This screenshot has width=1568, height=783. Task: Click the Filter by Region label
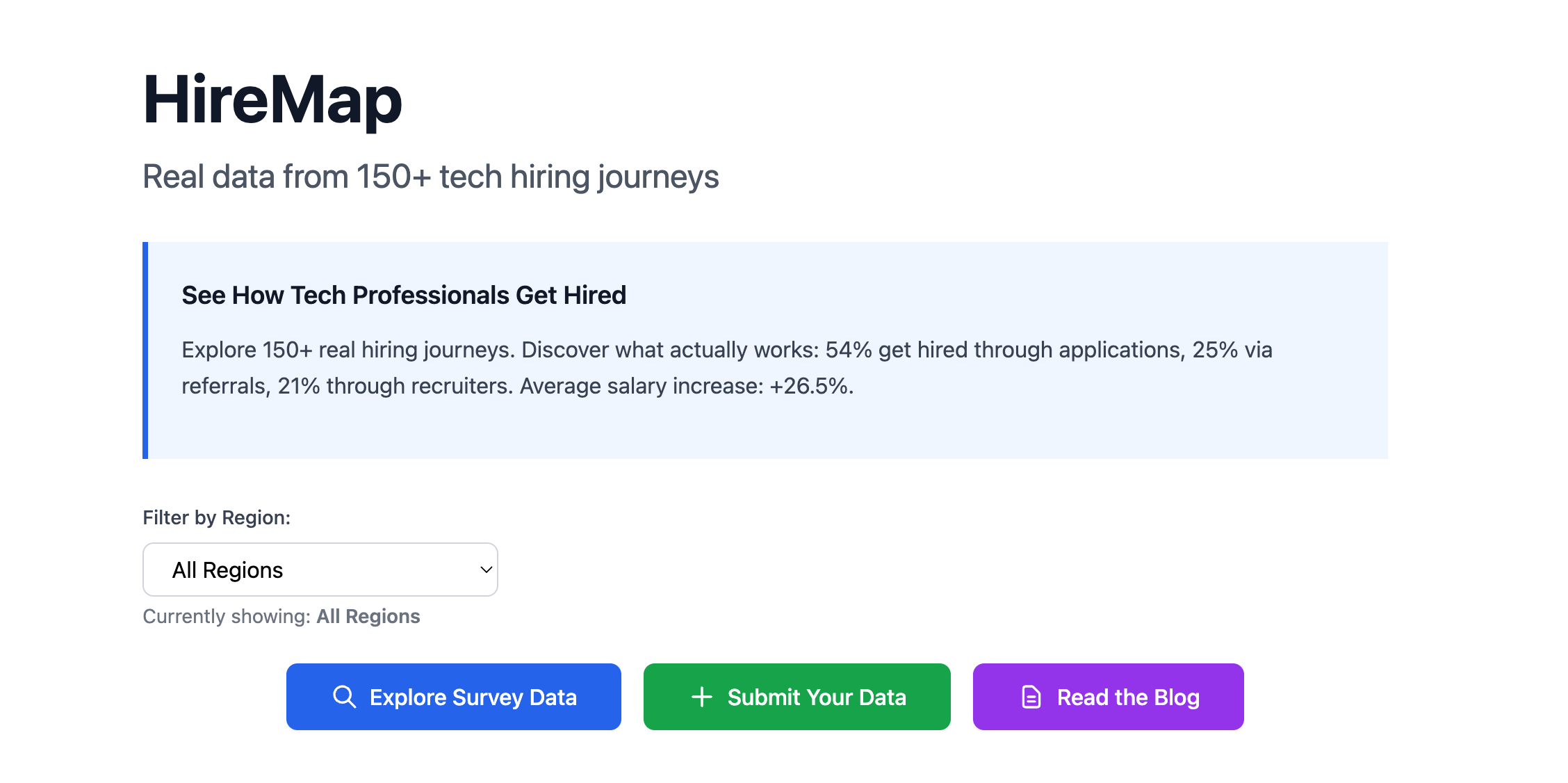click(x=217, y=517)
